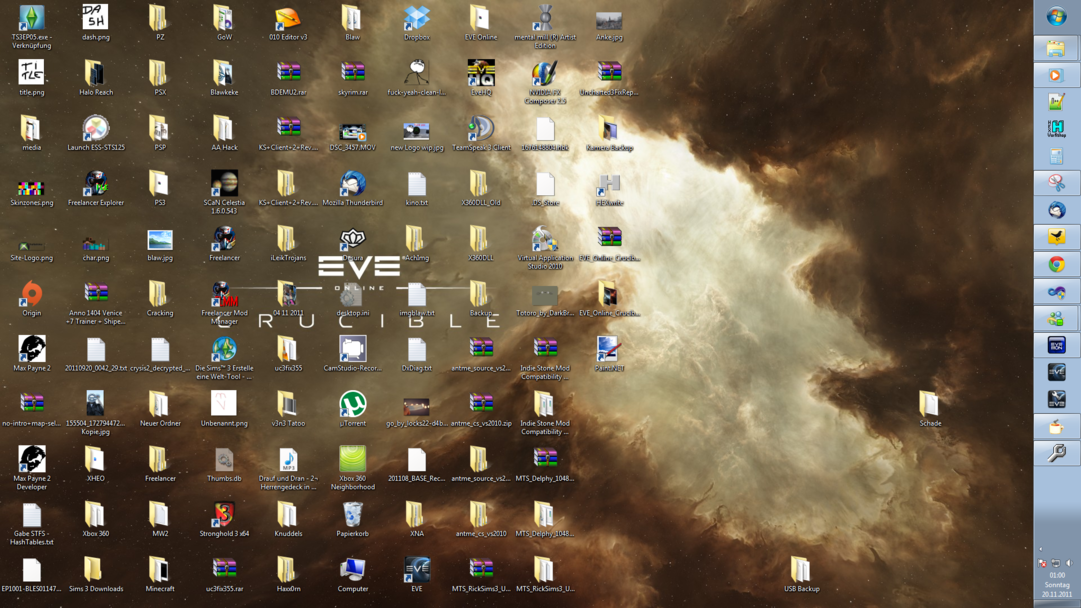Image resolution: width=1081 pixels, height=608 pixels.
Task: Launch the TeamSpeak 3 Client shortcut
Action: coord(480,129)
